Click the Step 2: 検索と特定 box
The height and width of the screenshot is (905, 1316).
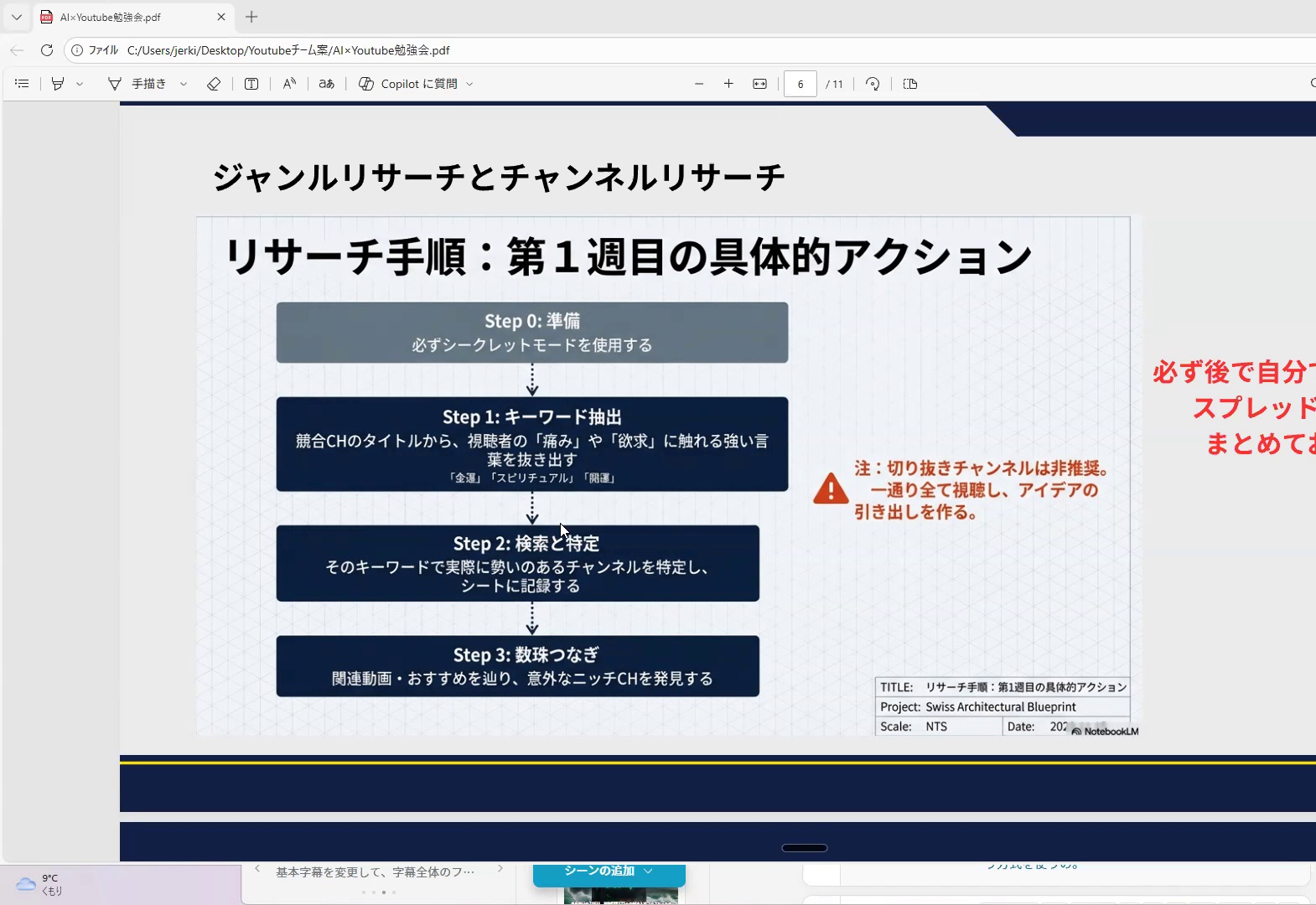pos(518,563)
